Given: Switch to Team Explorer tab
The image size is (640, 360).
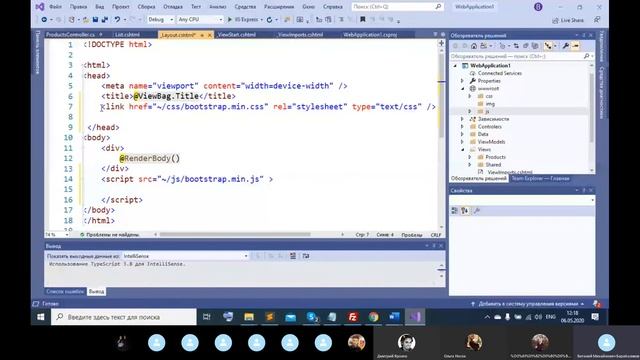Looking at the screenshot, I should coord(540,179).
